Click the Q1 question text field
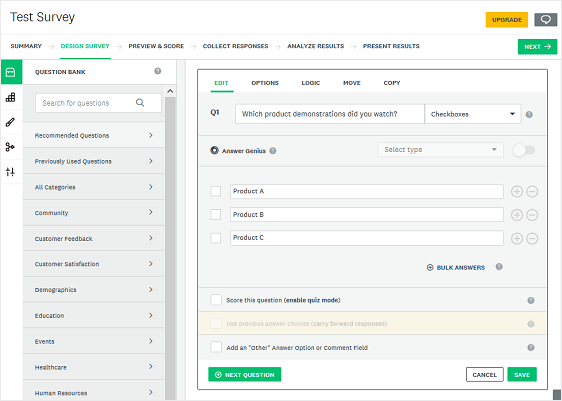Image resolution: width=562 pixels, height=401 pixels. (330, 114)
